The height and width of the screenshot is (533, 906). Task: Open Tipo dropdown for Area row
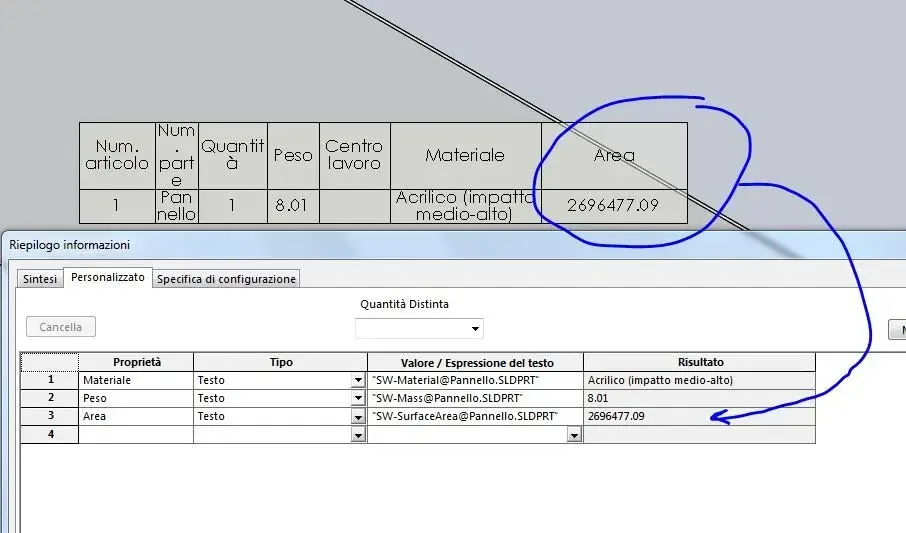pos(358,416)
